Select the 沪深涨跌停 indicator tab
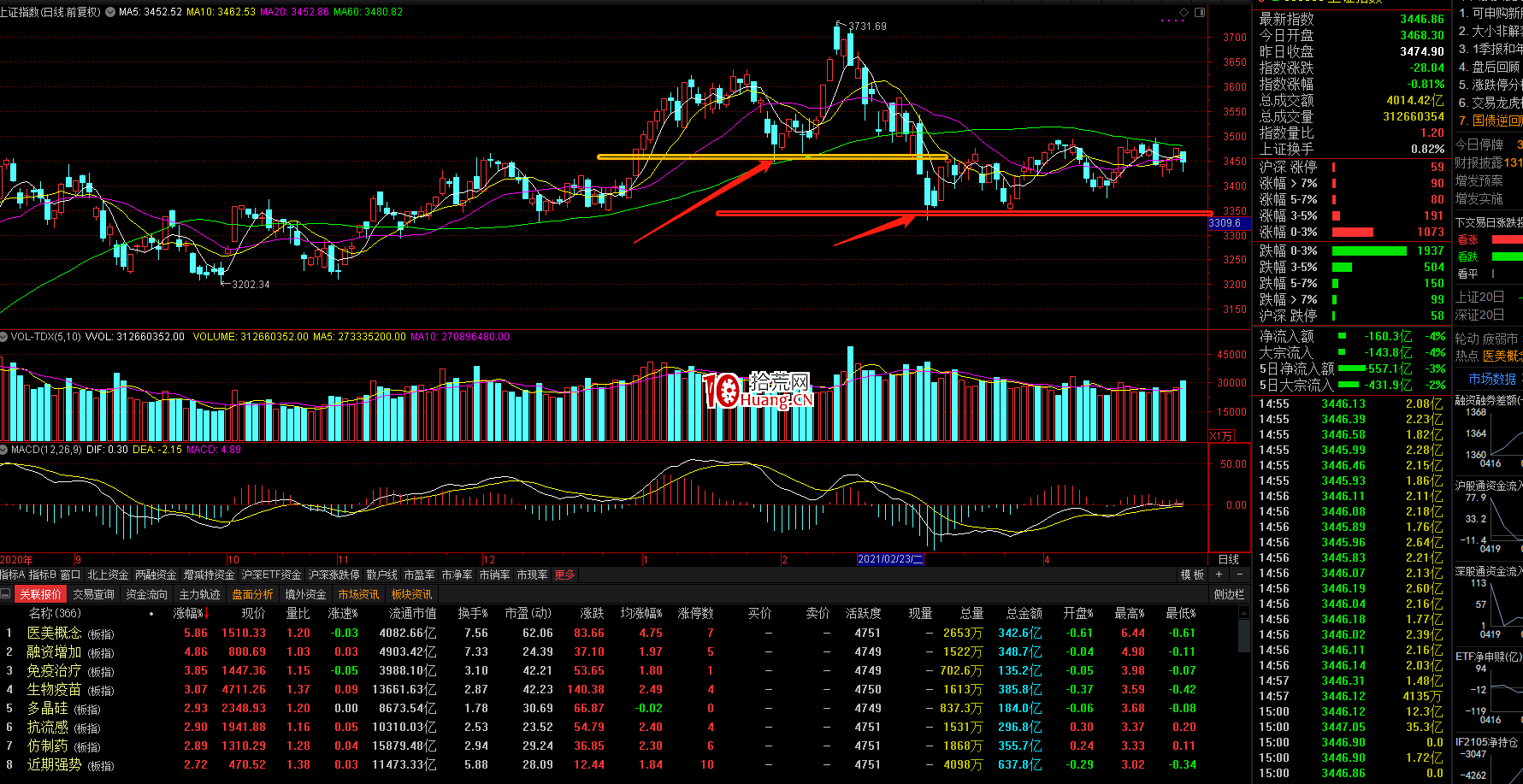 (334, 575)
